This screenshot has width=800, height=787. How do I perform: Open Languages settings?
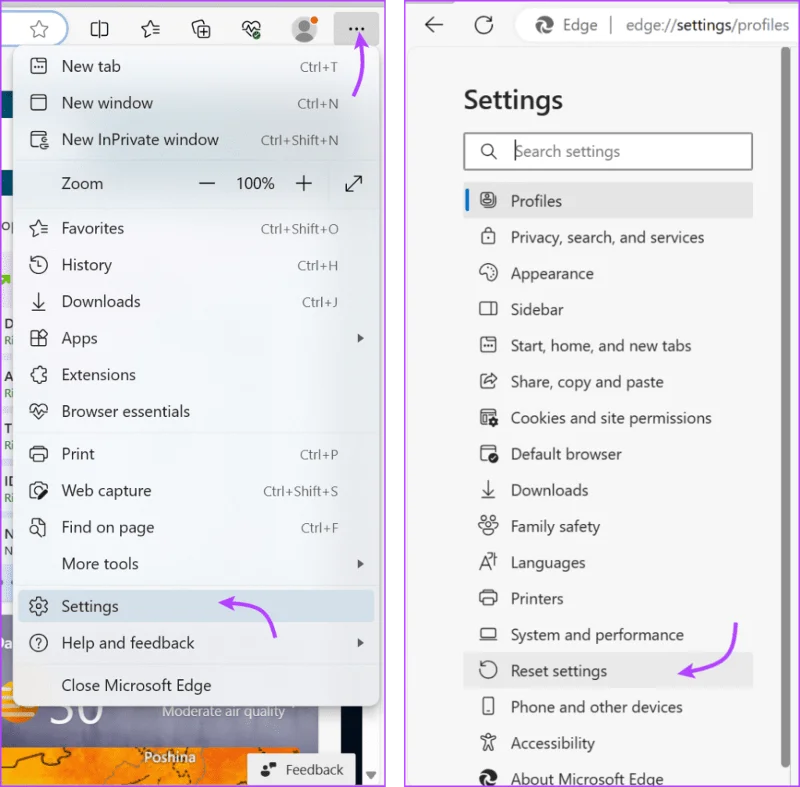pos(608,563)
